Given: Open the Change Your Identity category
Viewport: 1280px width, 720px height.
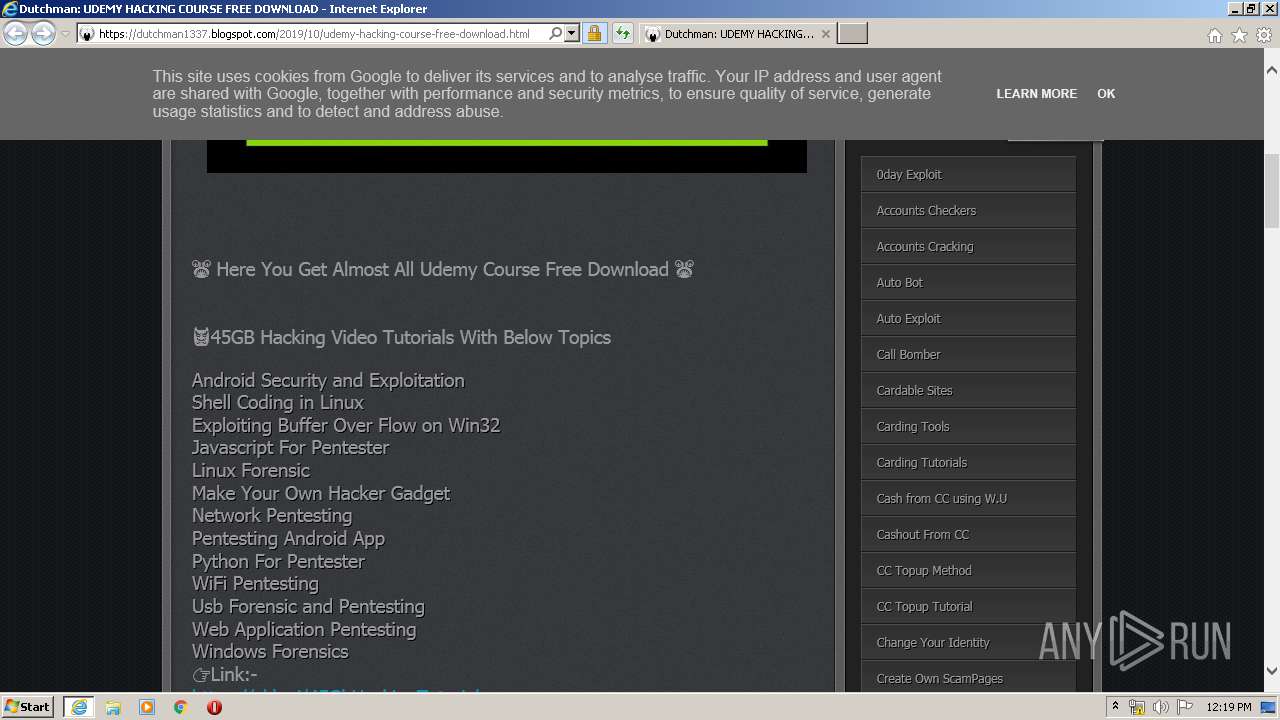Looking at the screenshot, I should 968,642.
